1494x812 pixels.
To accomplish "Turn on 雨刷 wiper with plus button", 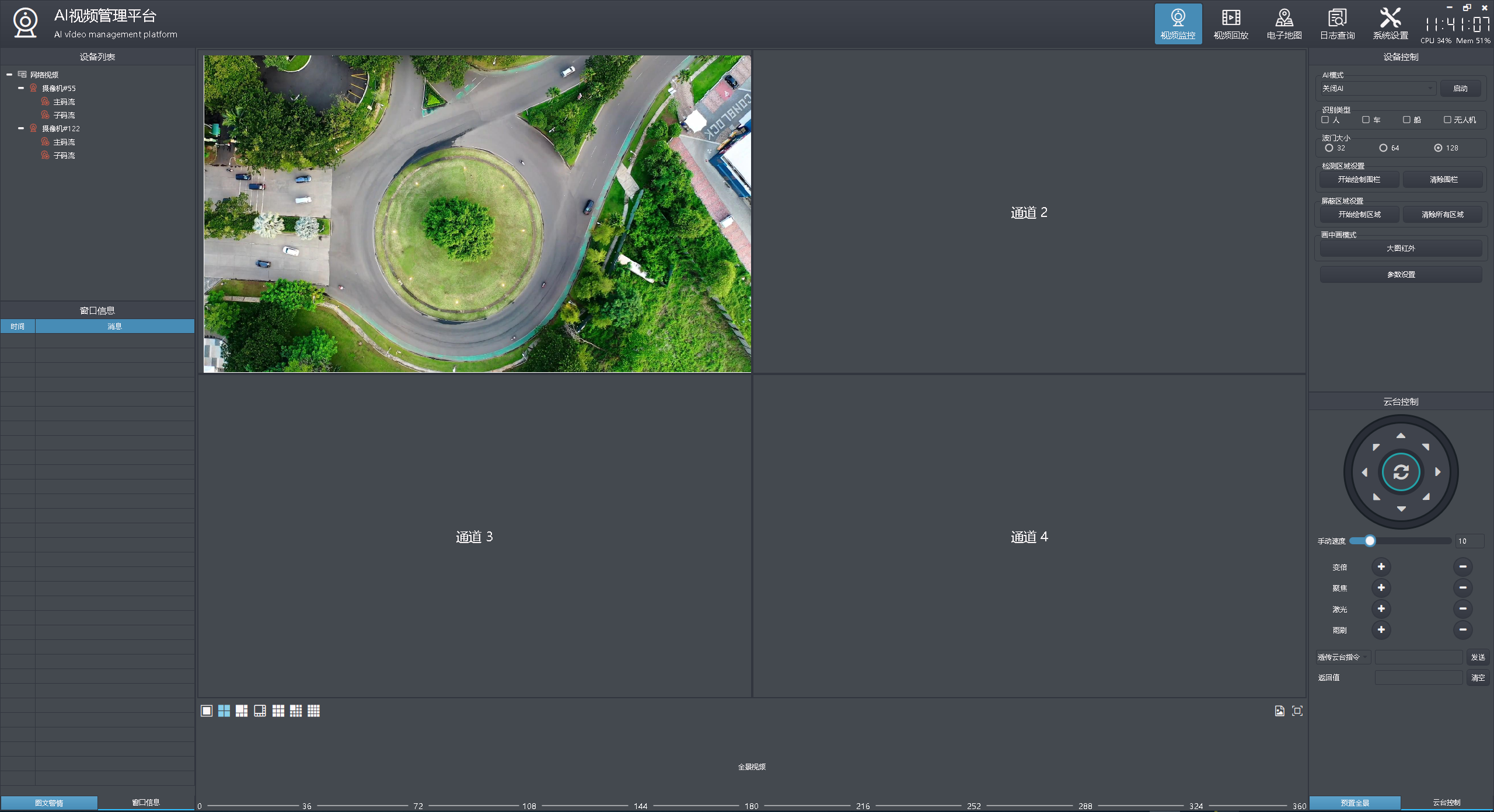I will (1381, 630).
